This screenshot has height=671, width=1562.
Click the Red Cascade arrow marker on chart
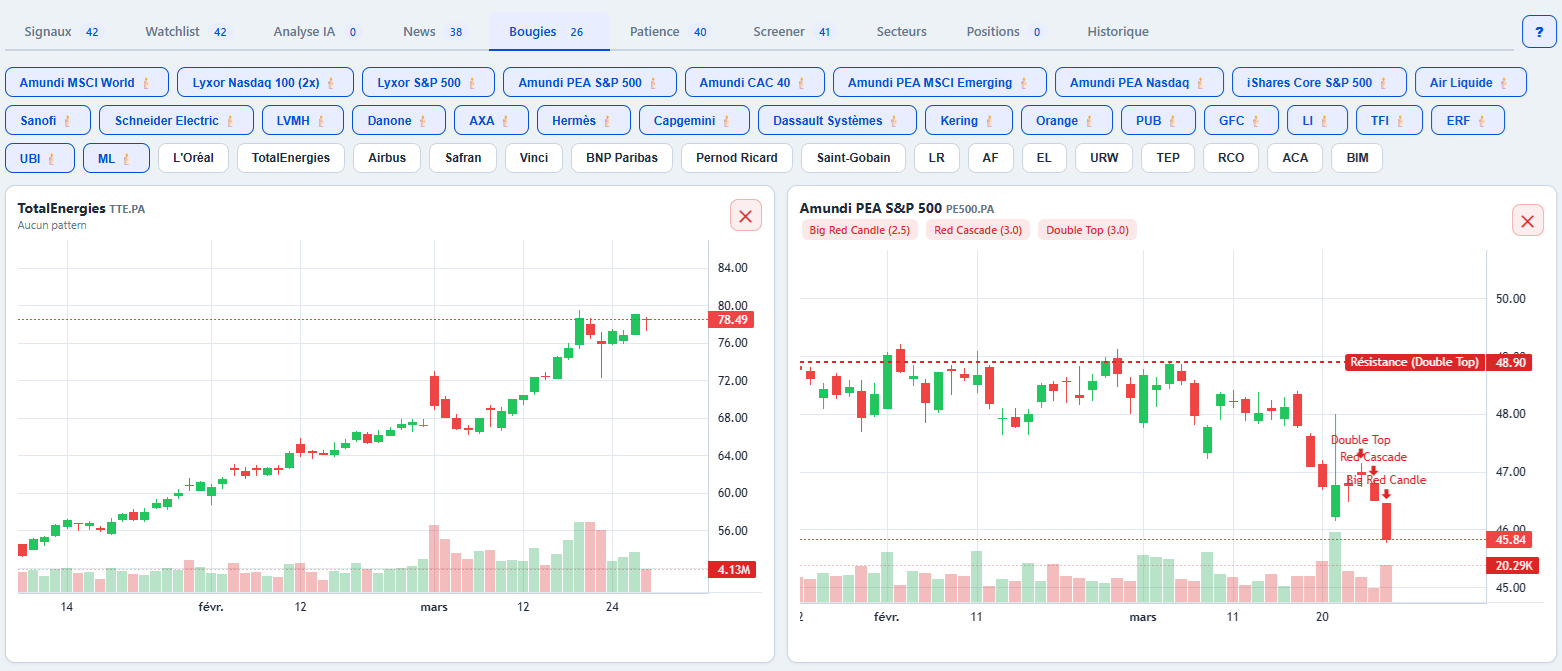click(x=1374, y=470)
